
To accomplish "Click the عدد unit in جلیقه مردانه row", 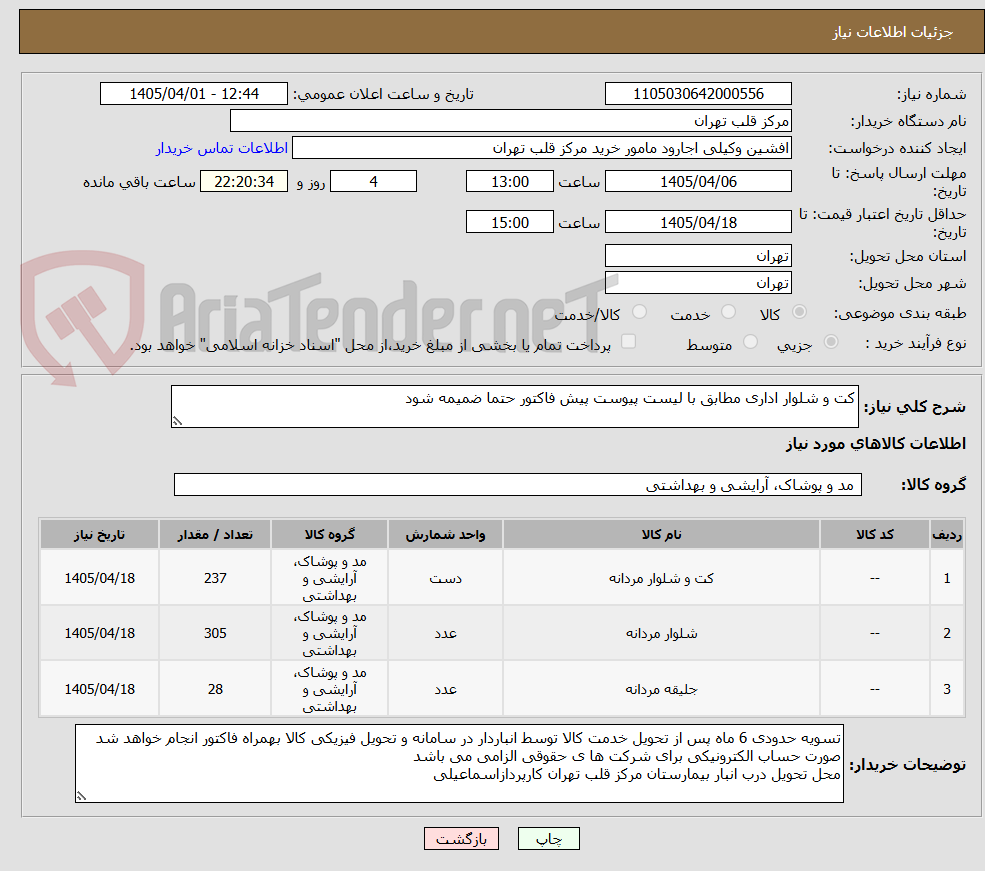I will 445,690.
